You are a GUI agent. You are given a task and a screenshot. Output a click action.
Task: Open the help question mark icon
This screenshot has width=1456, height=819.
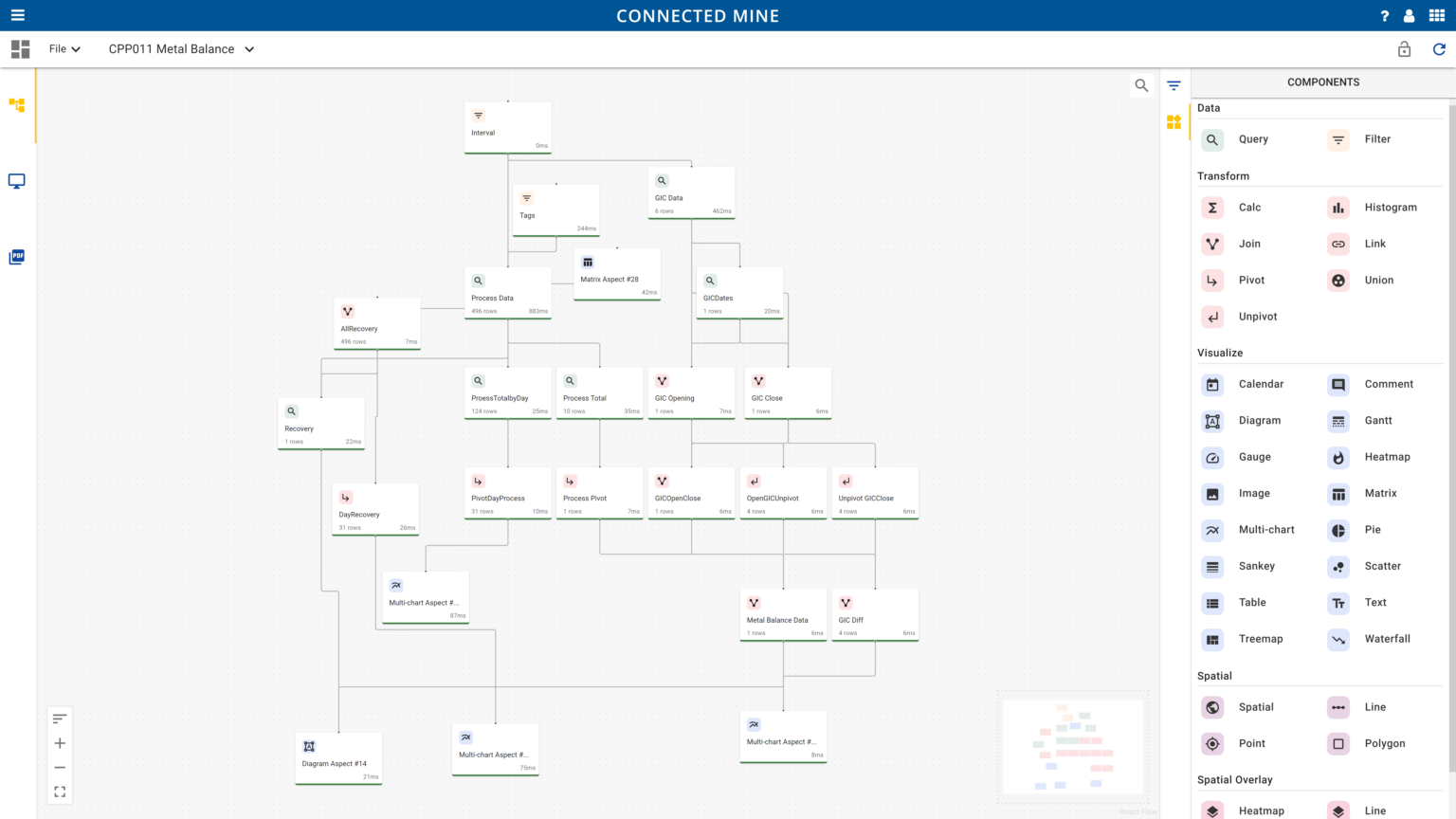1384,16
